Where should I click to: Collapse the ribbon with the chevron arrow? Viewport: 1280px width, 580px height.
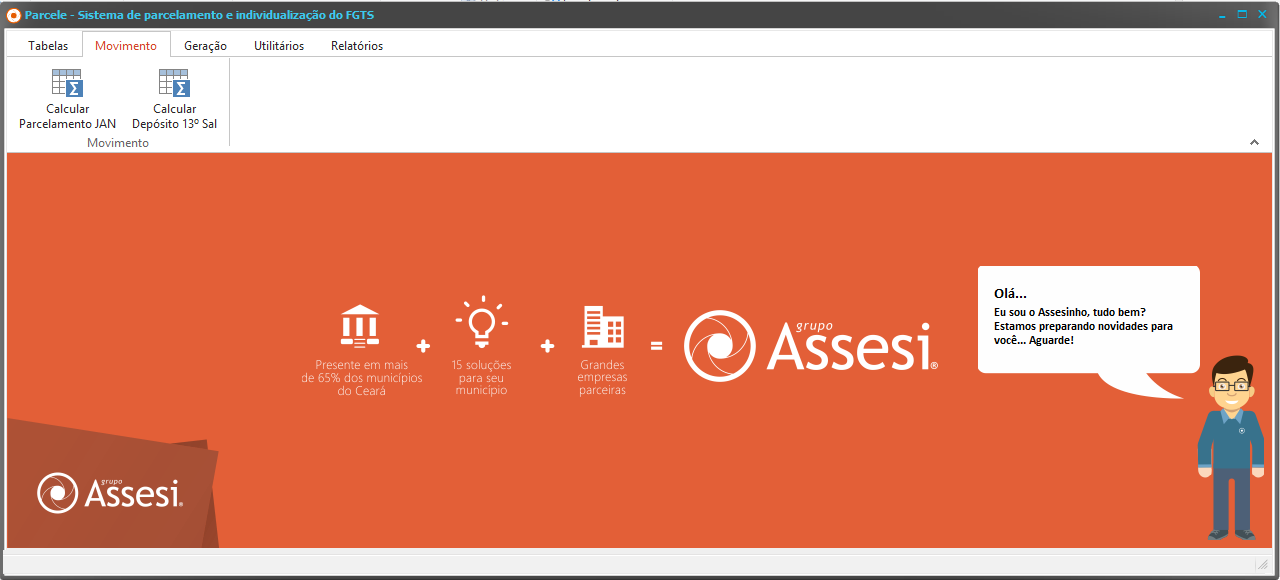click(1254, 143)
